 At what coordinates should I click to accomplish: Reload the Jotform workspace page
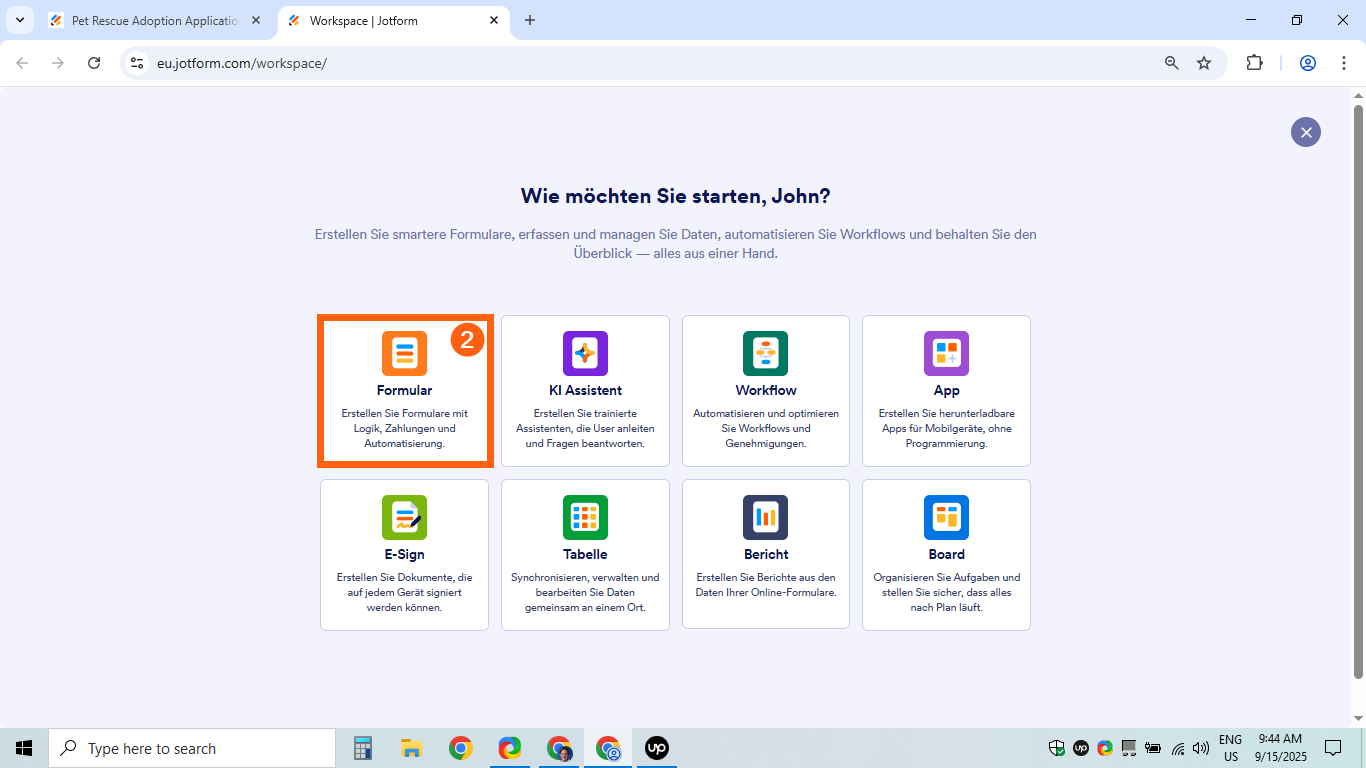tap(94, 63)
